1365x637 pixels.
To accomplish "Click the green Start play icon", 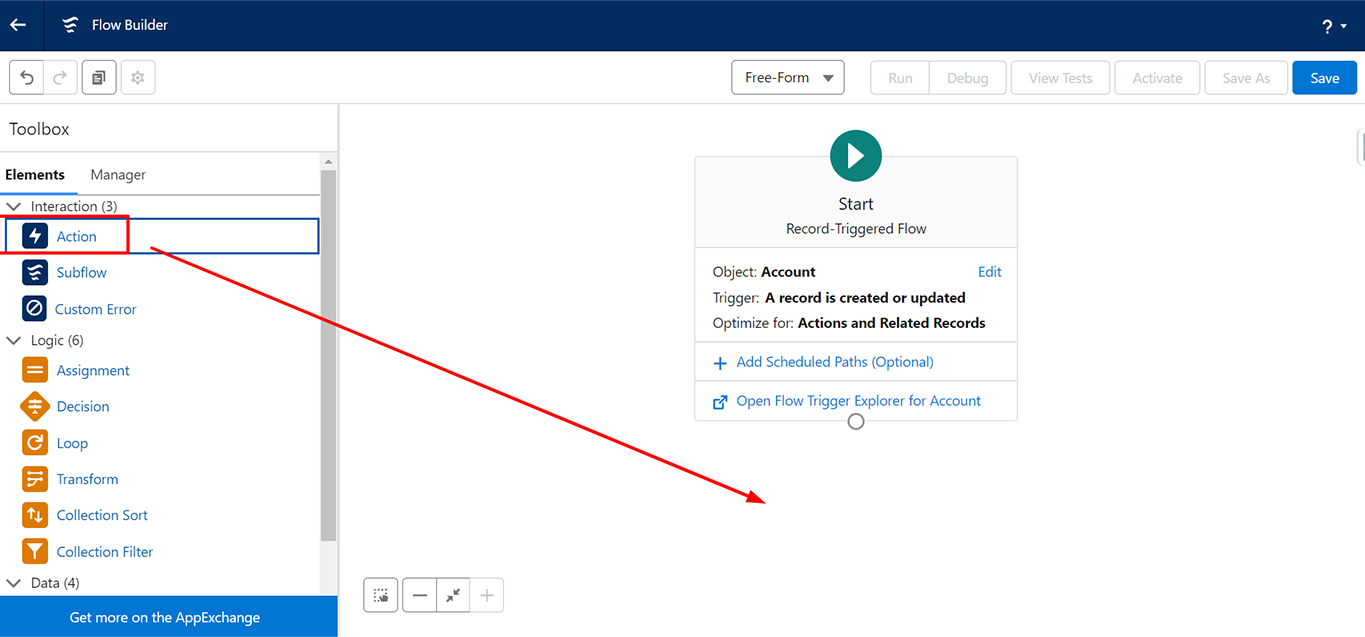I will [855, 156].
